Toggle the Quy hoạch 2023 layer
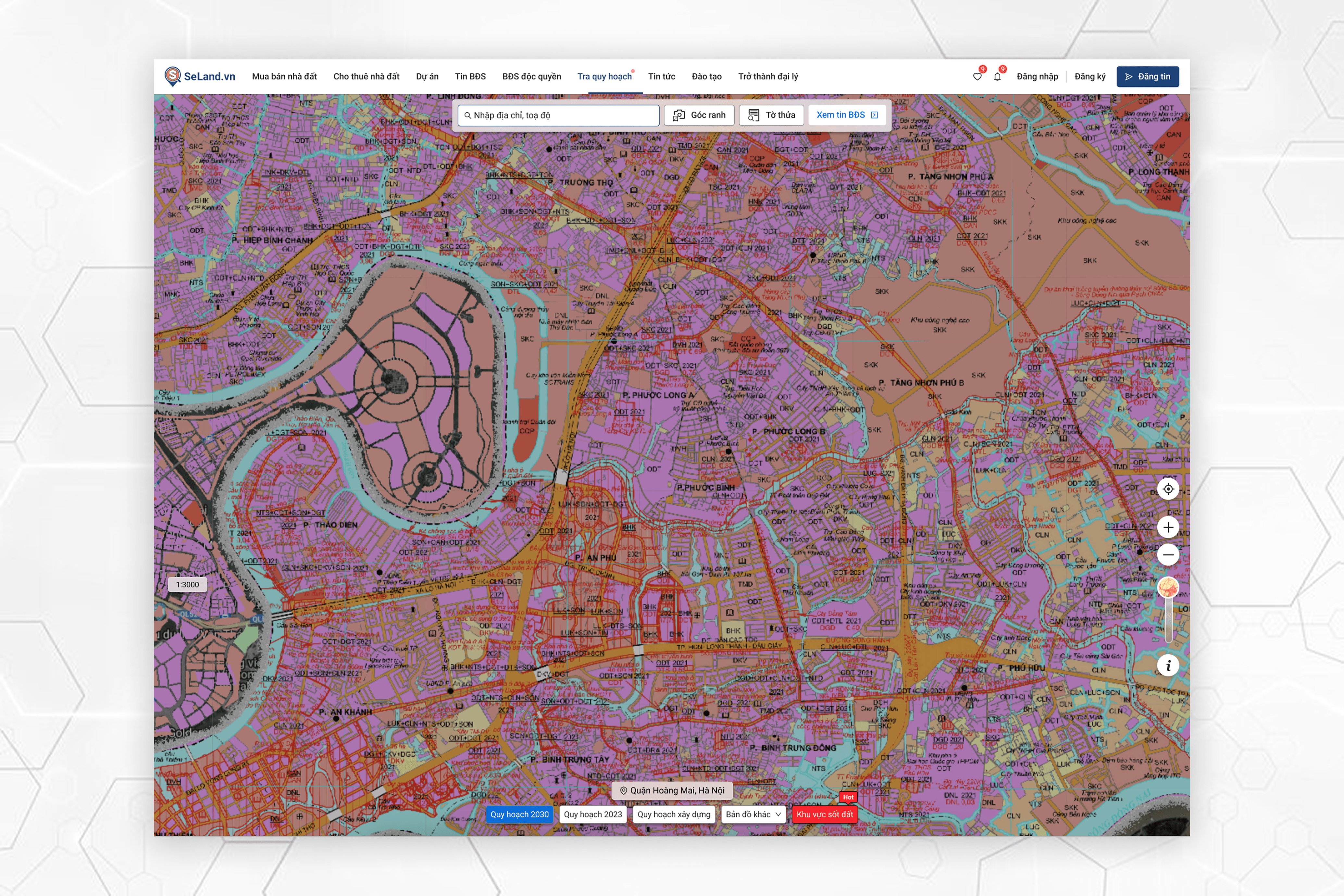The image size is (1344, 896). 592,814
